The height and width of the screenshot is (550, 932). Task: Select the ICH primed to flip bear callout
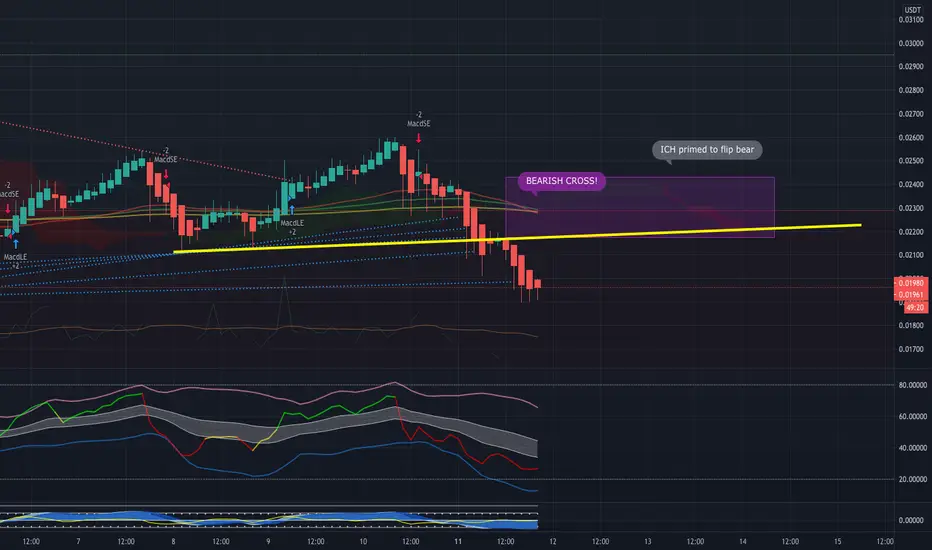click(x=707, y=150)
